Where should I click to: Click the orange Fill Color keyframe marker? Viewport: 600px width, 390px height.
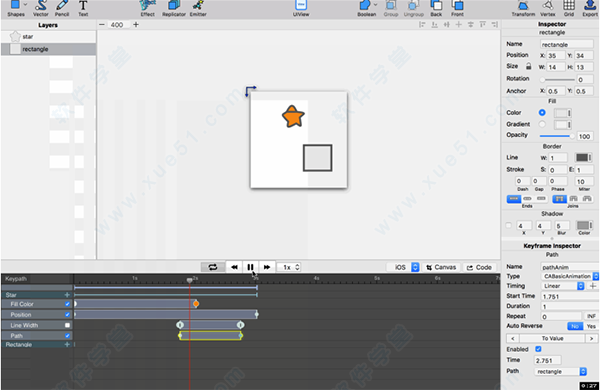pyautogui.click(x=196, y=304)
